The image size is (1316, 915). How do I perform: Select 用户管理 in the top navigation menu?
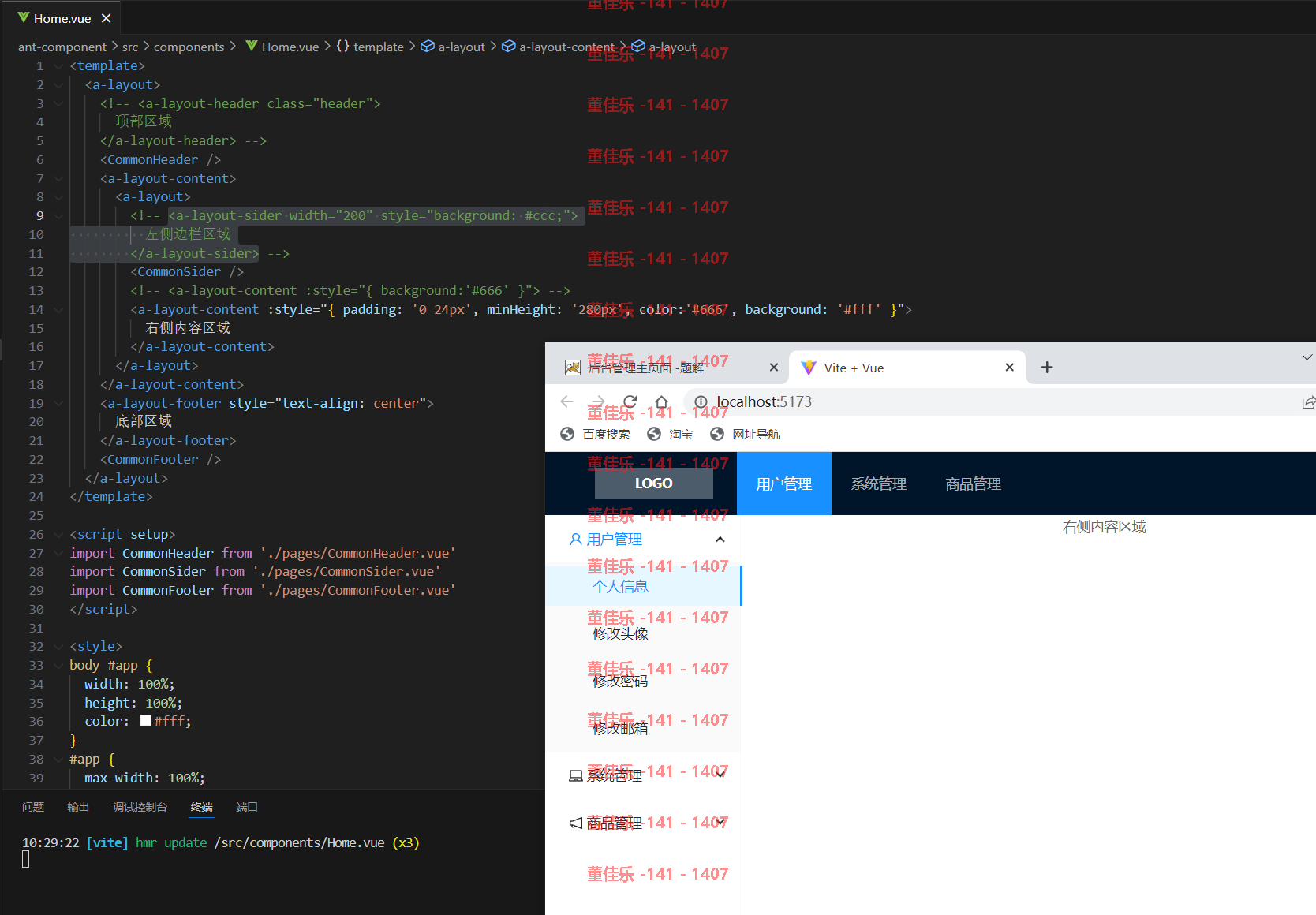(x=784, y=484)
